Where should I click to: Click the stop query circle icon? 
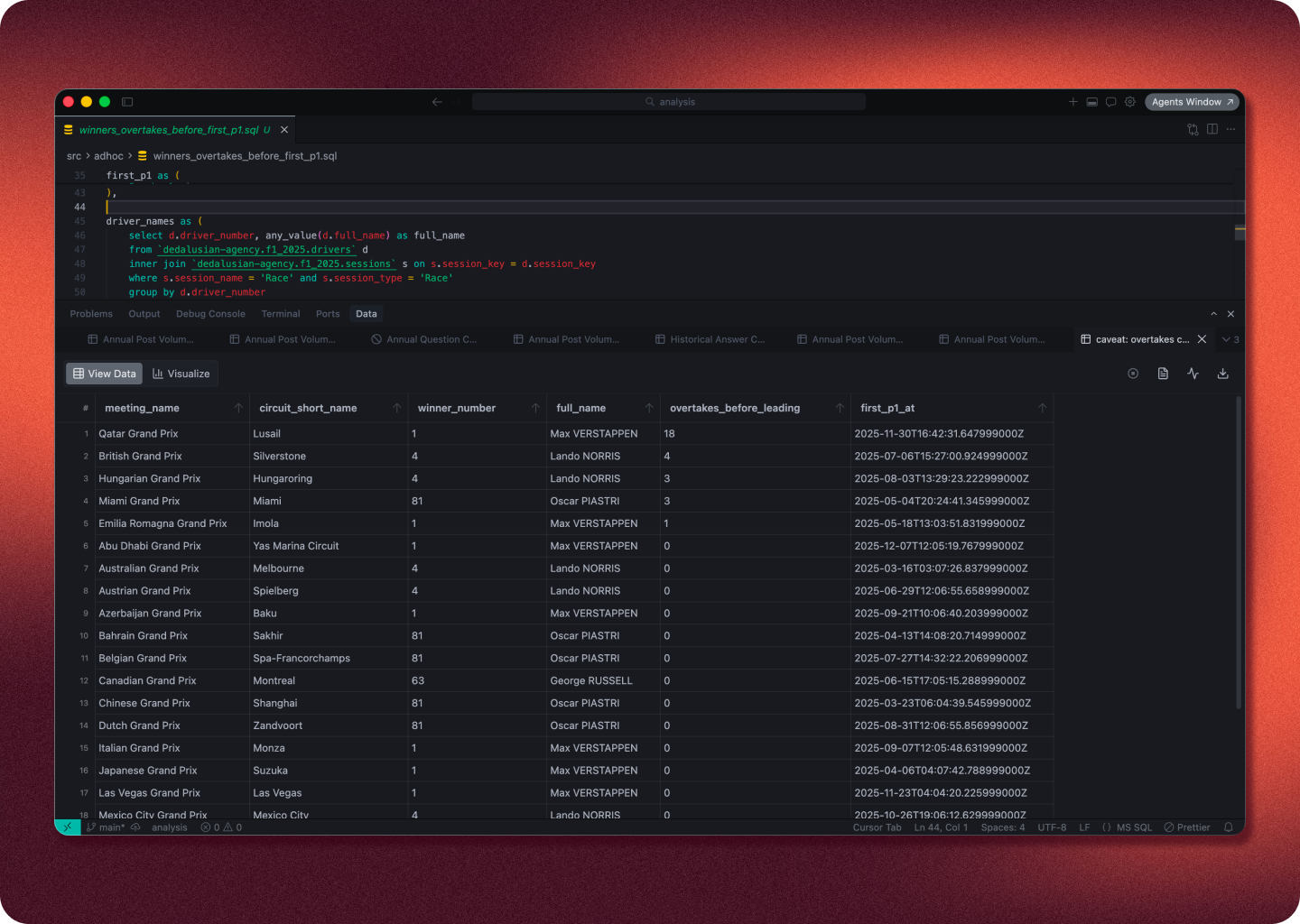tap(1133, 374)
